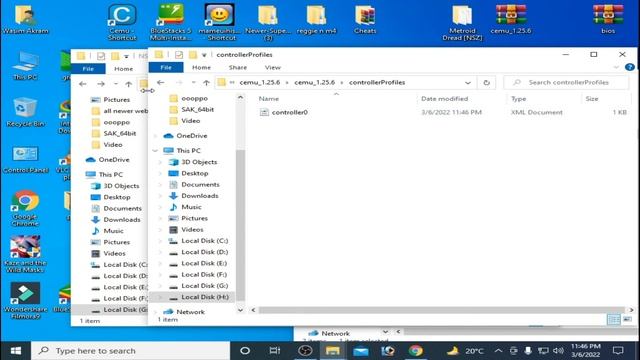Open File tab in background Explorer window
640x360 pixels.
[88, 69]
